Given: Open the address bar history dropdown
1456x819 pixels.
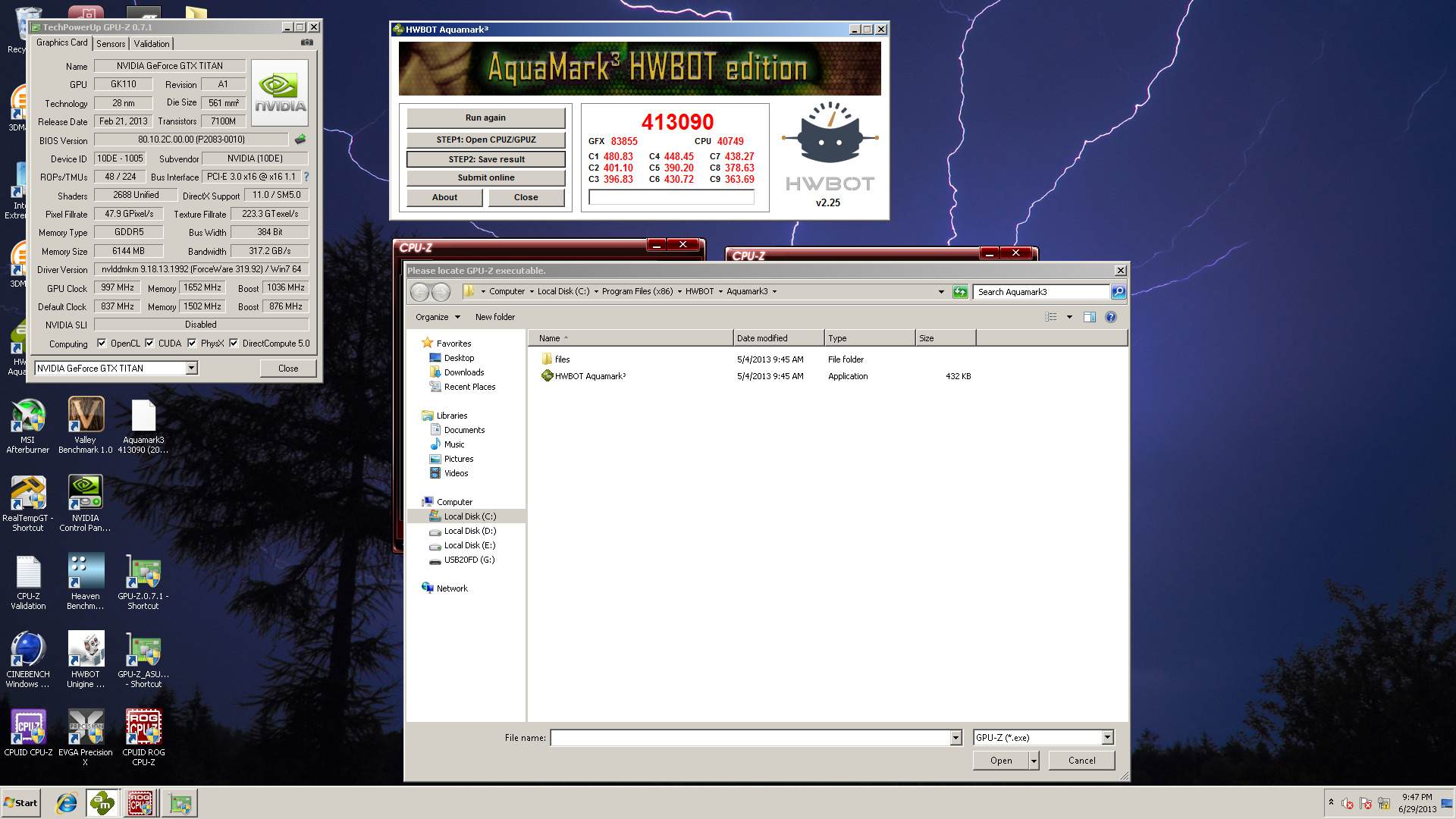Looking at the screenshot, I should [941, 292].
